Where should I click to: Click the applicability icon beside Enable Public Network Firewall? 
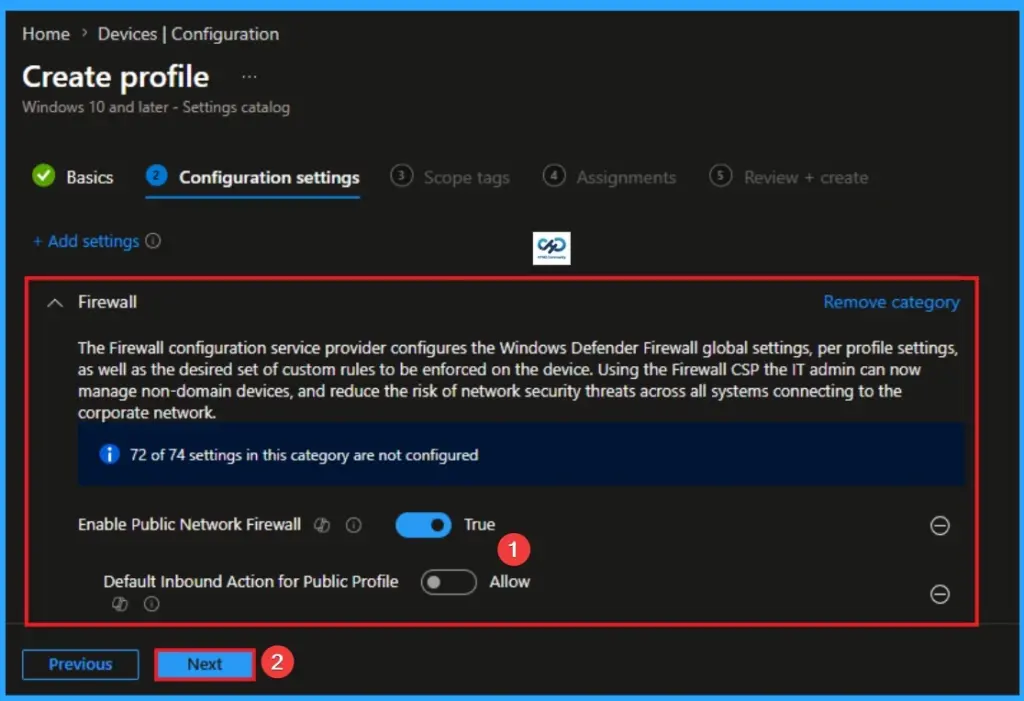pos(321,524)
